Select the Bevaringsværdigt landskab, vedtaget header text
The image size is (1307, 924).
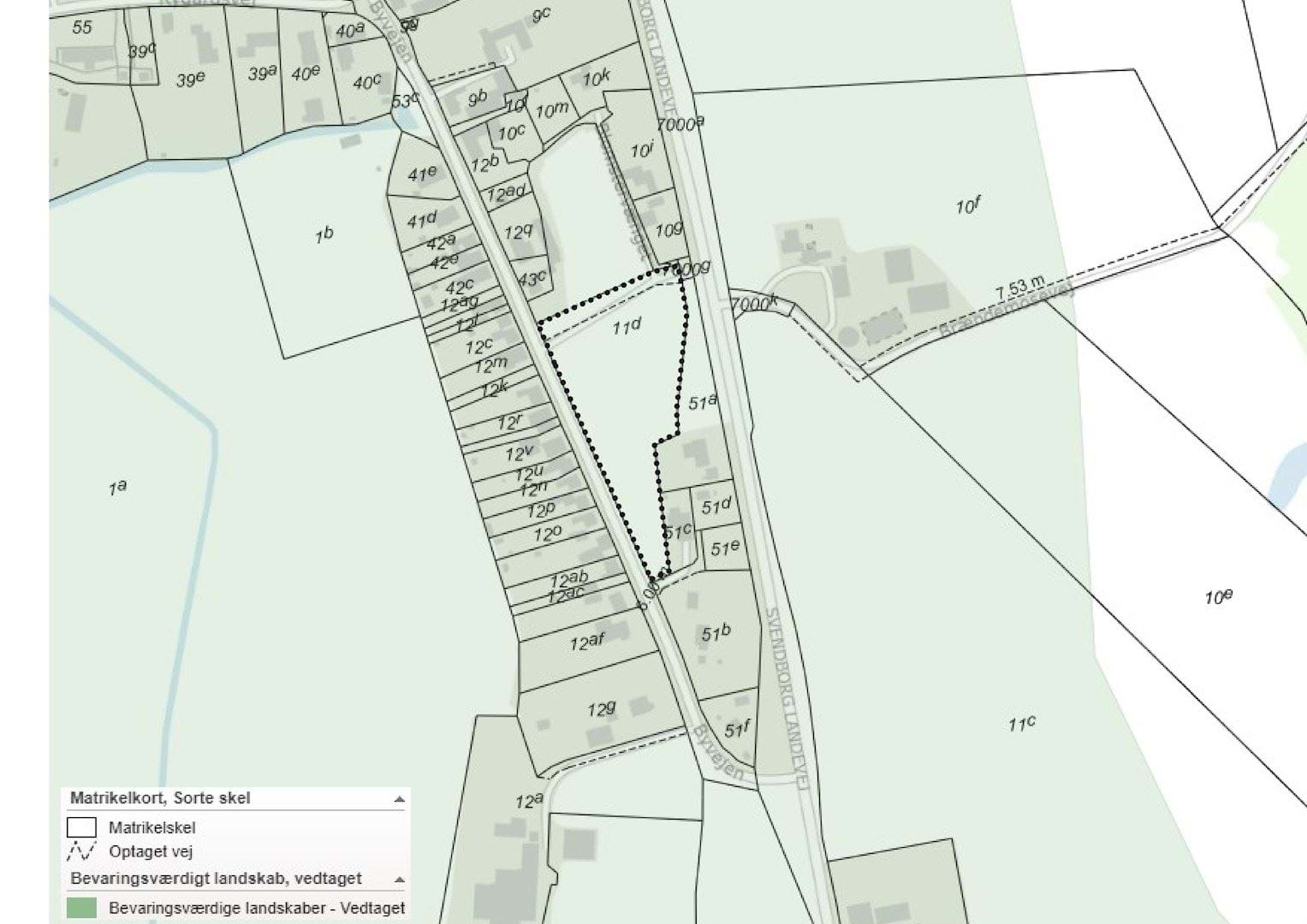216,879
